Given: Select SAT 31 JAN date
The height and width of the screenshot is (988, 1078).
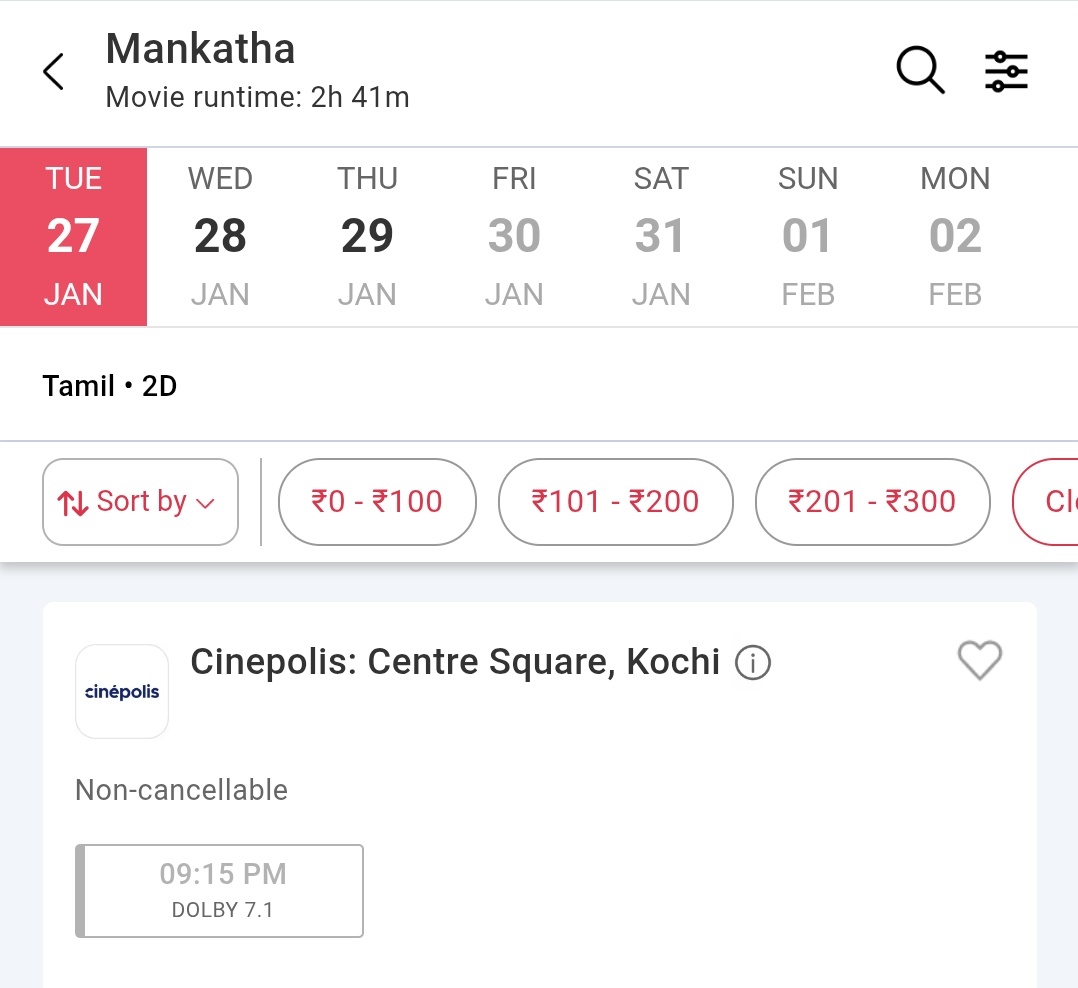Looking at the screenshot, I should 661,237.
